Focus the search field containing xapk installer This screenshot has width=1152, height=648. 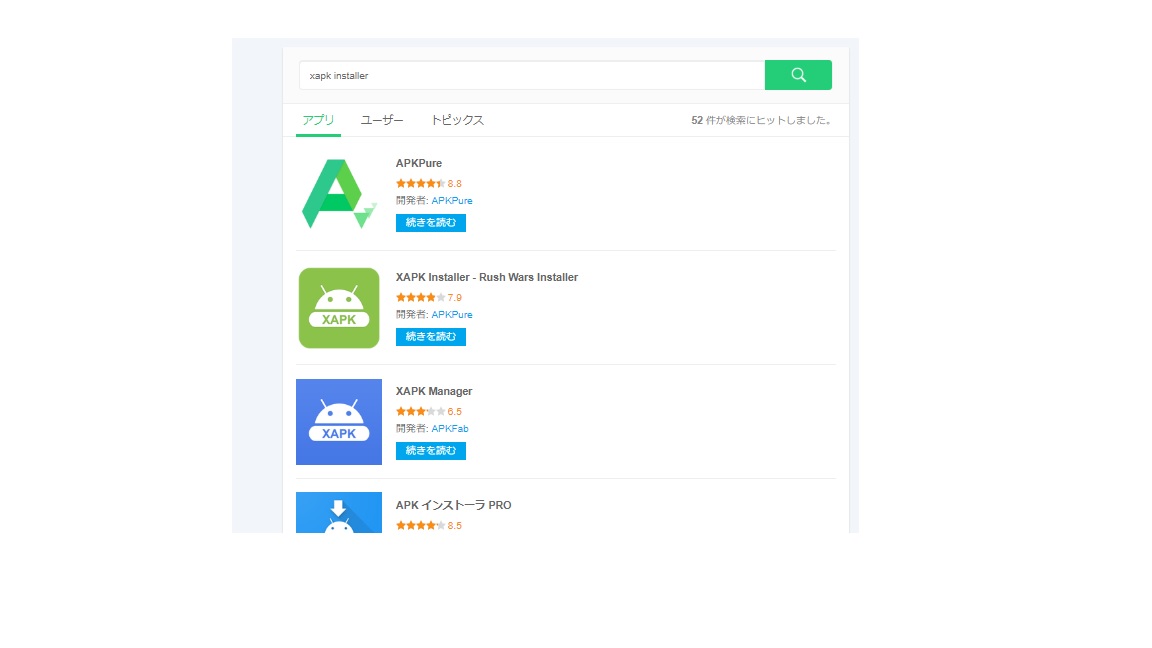(x=532, y=75)
